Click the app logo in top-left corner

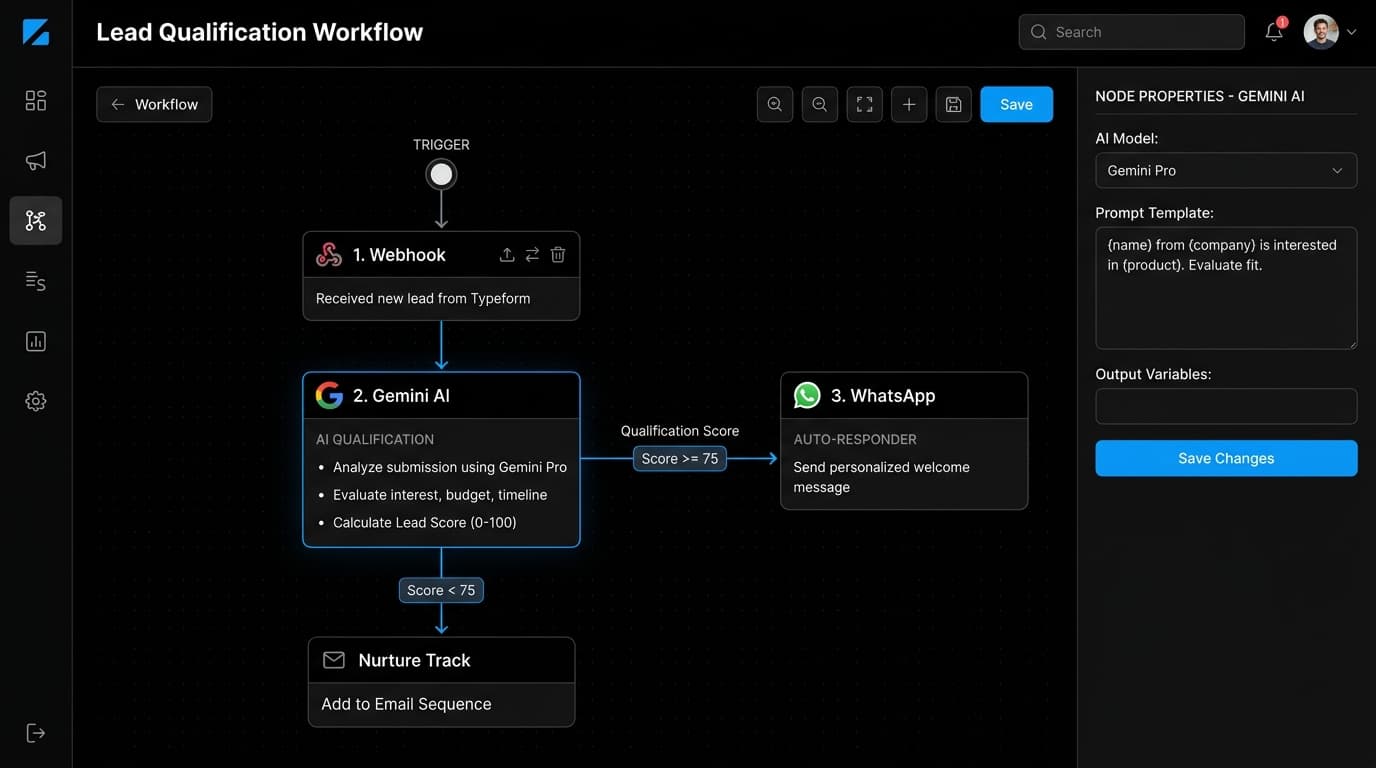36,32
